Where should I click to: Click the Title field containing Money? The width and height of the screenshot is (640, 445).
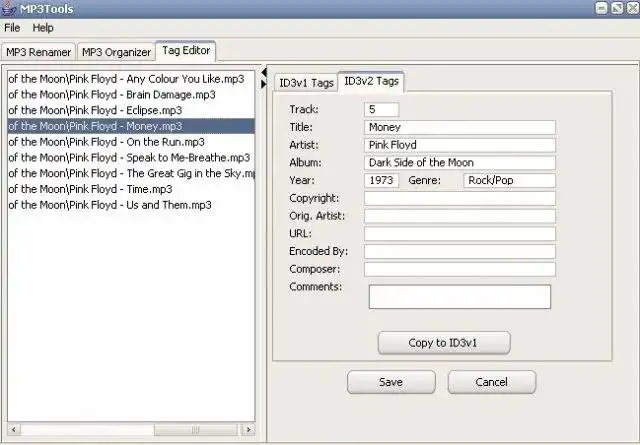pyautogui.click(x=460, y=127)
